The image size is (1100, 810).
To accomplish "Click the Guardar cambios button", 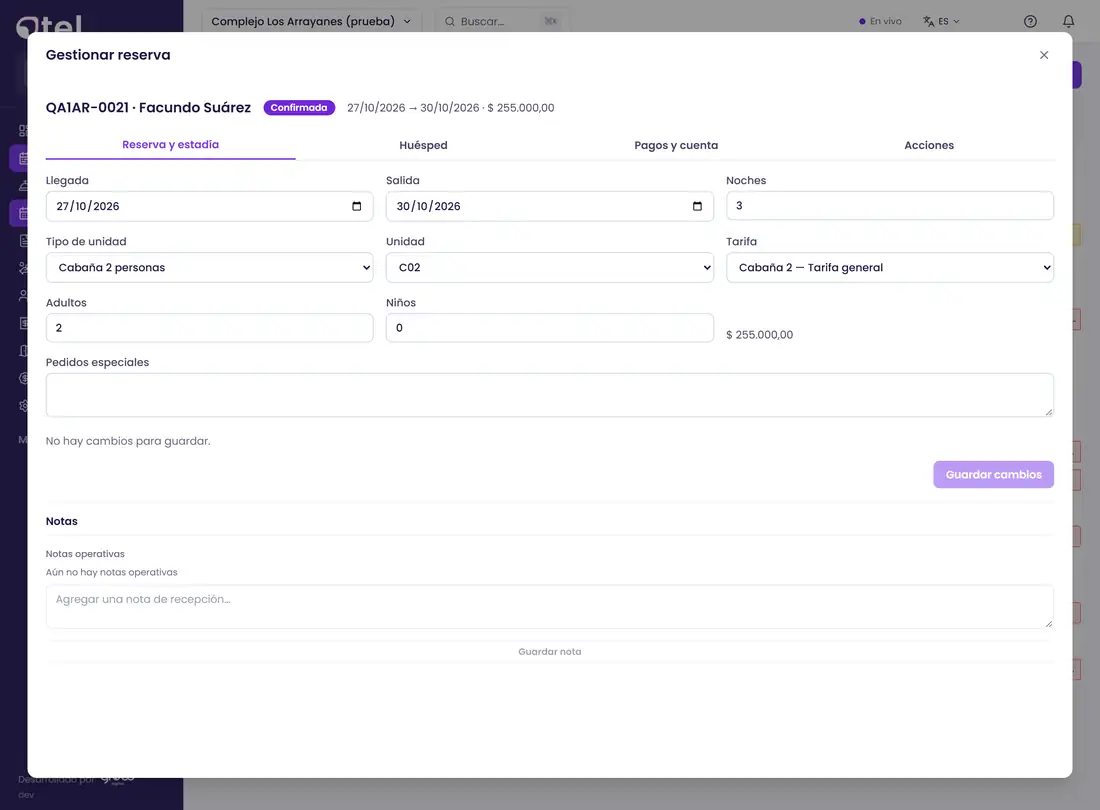I will click(993, 475).
